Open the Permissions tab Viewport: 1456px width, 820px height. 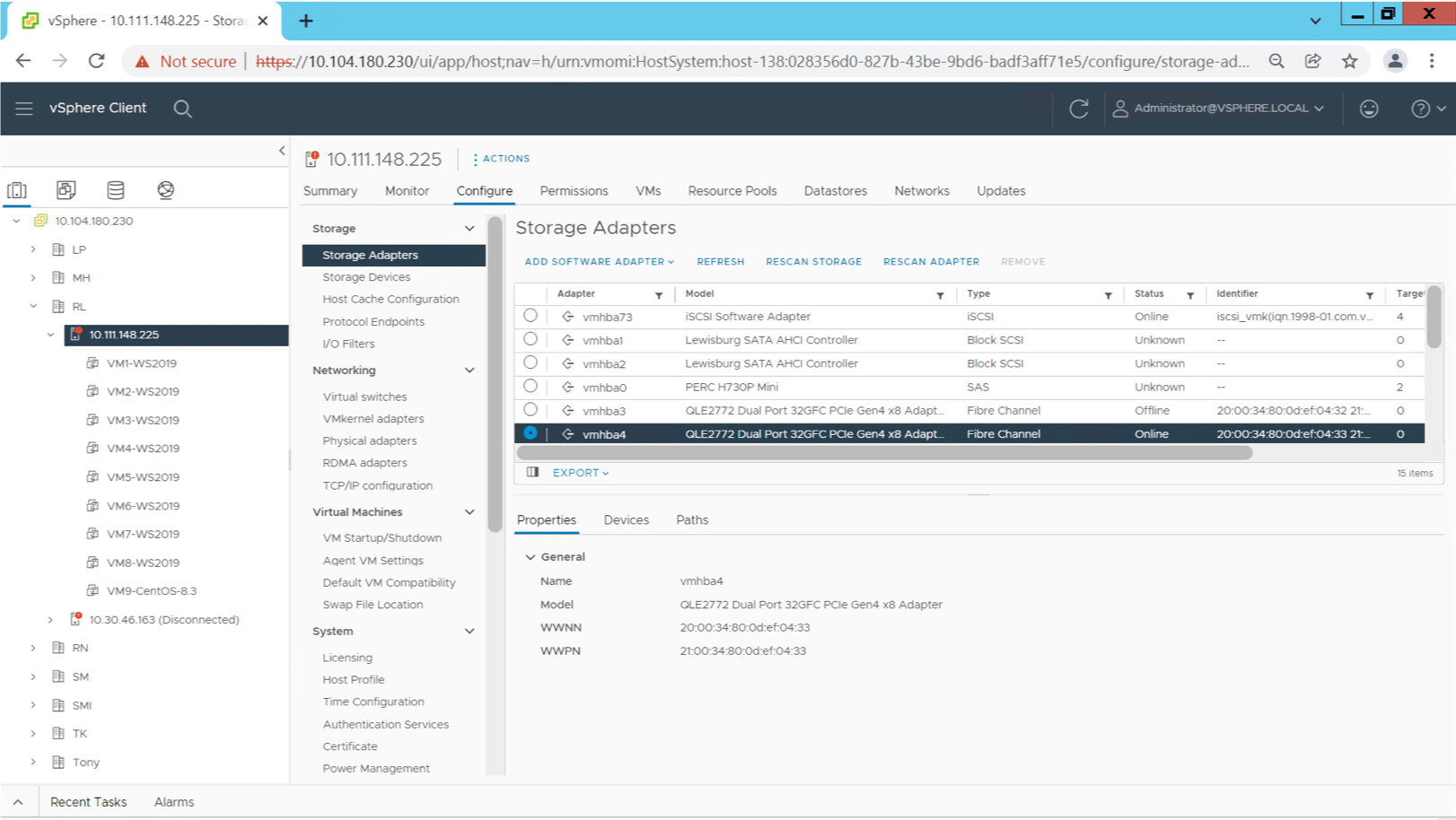click(574, 191)
